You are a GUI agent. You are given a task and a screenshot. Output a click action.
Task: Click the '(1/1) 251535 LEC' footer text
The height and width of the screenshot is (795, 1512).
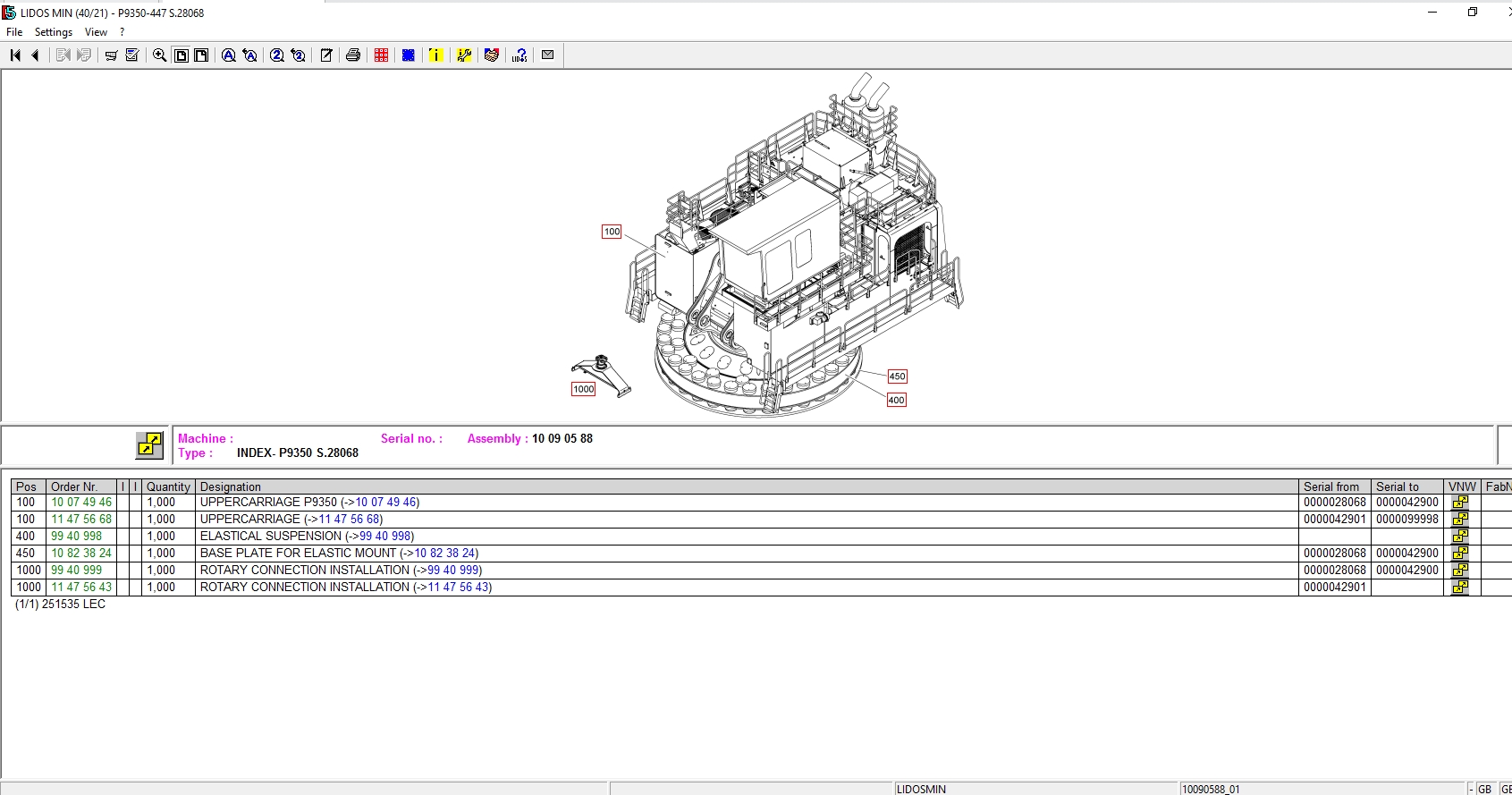point(61,605)
